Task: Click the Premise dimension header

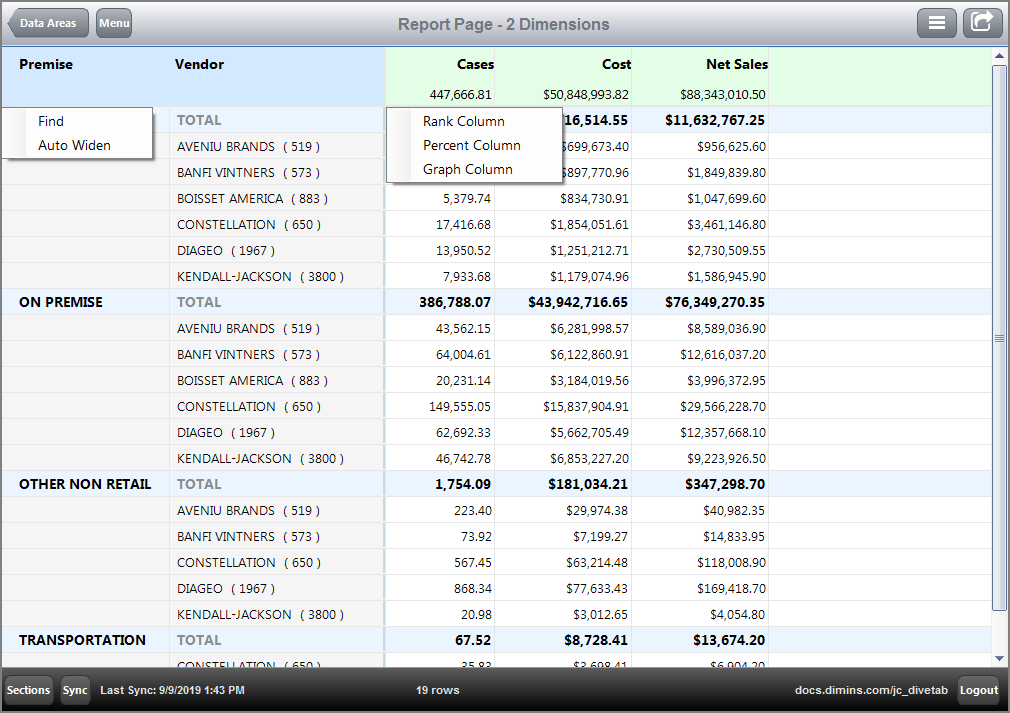Action: [x=46, y=64]
